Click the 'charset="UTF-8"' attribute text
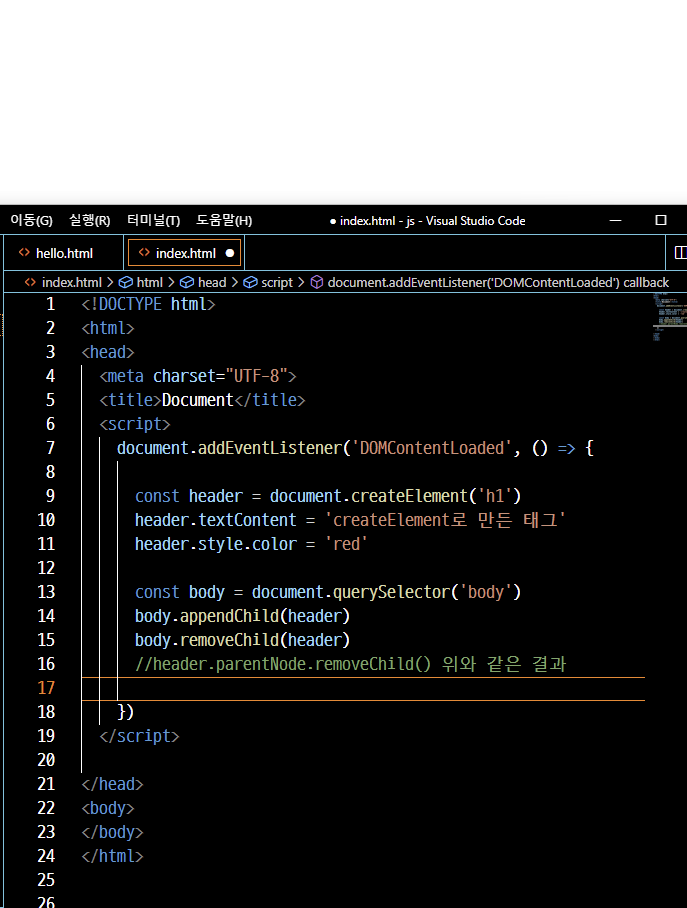 (x=220, y=376)
